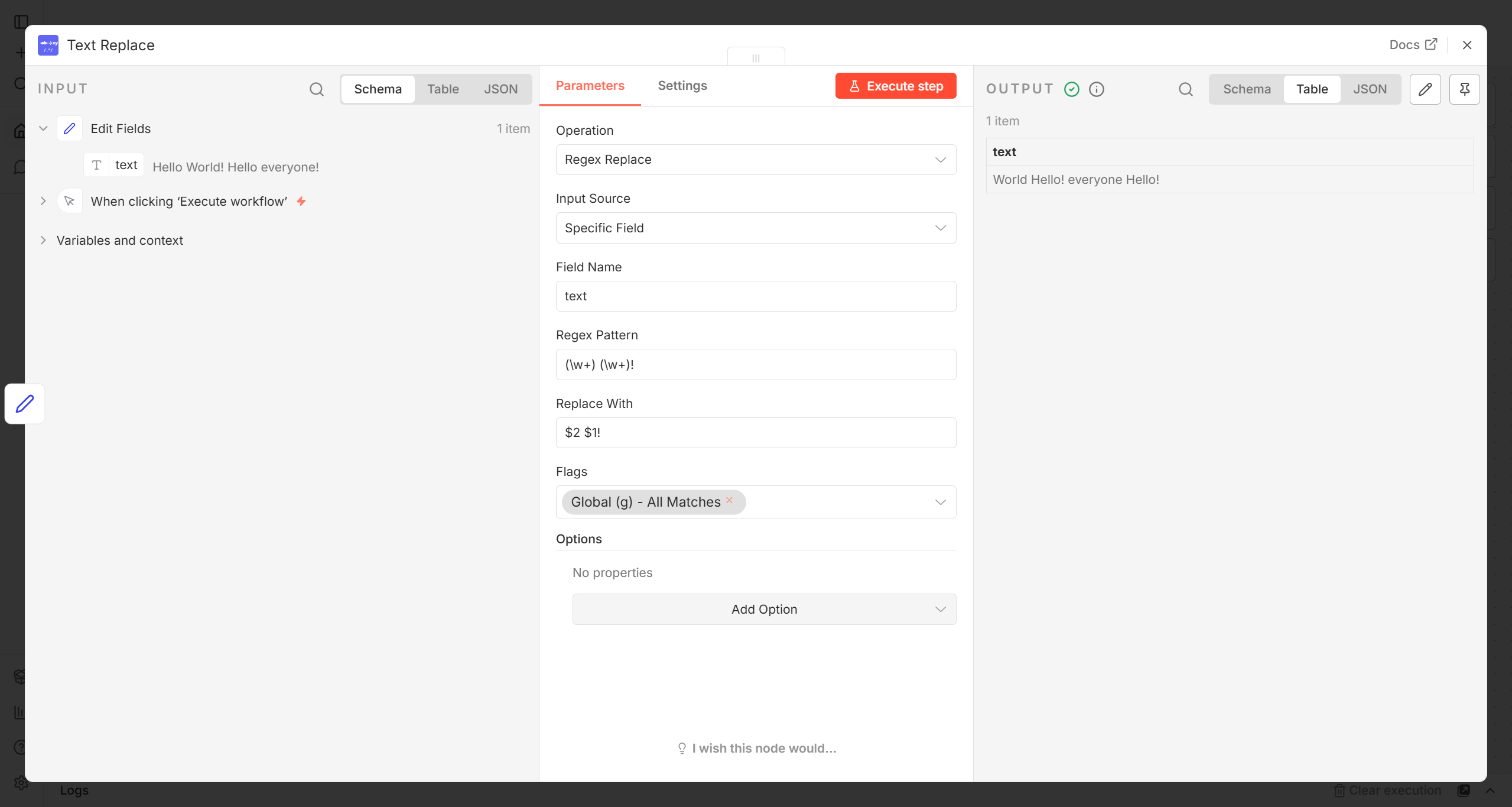Click the floating Edit Fields node button
This screenshot has width=1512, height=807.
[x=25, y=404]
